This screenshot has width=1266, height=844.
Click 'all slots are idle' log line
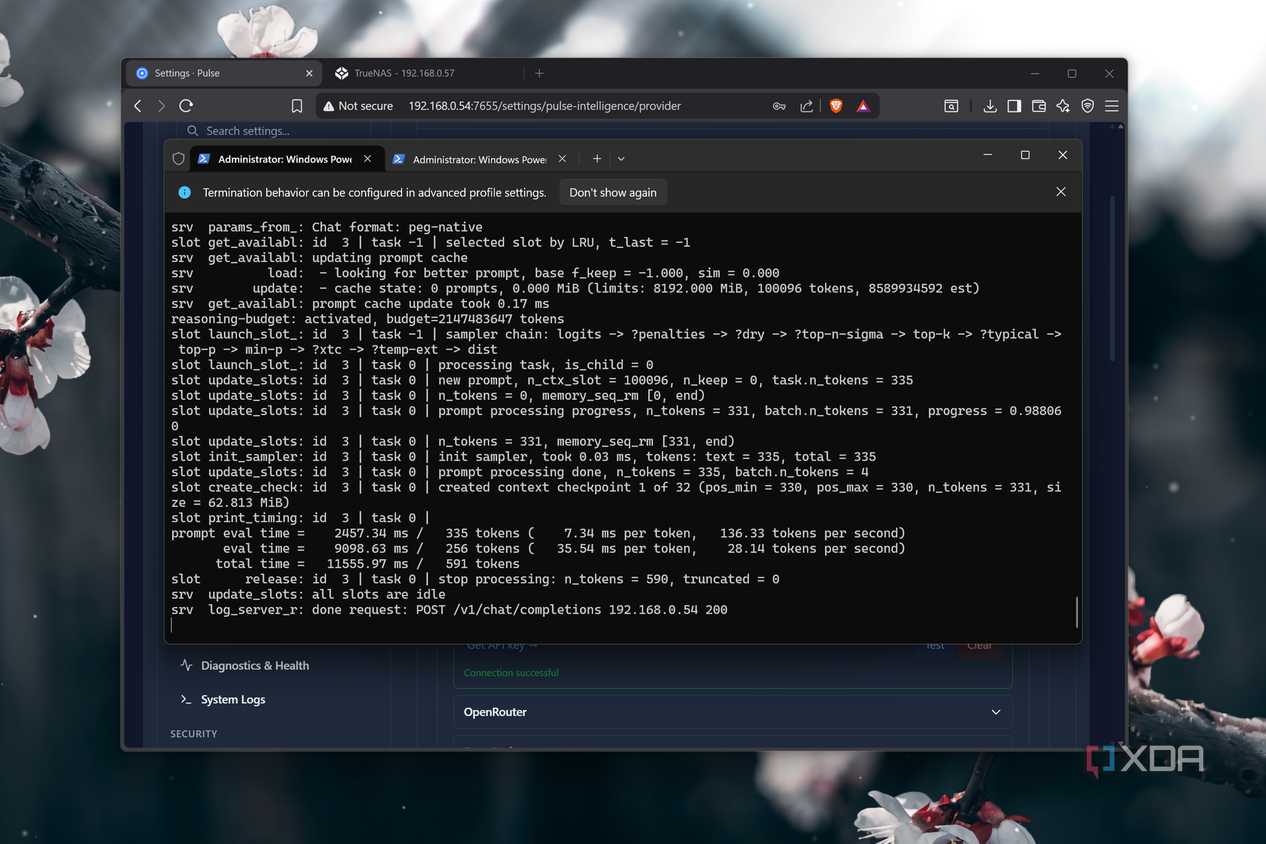(308, 594)
